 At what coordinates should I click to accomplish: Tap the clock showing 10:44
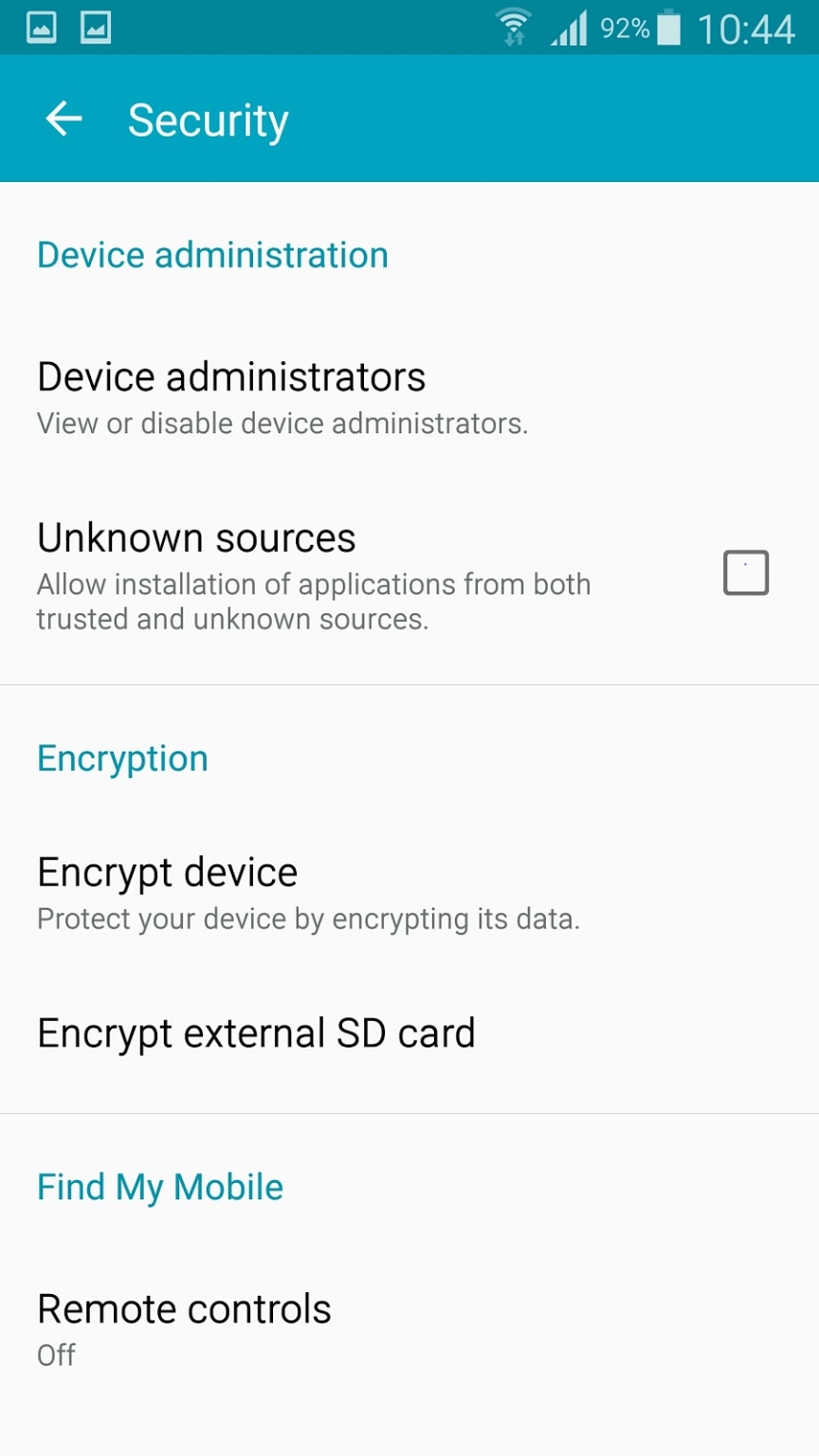pos(746,29)
